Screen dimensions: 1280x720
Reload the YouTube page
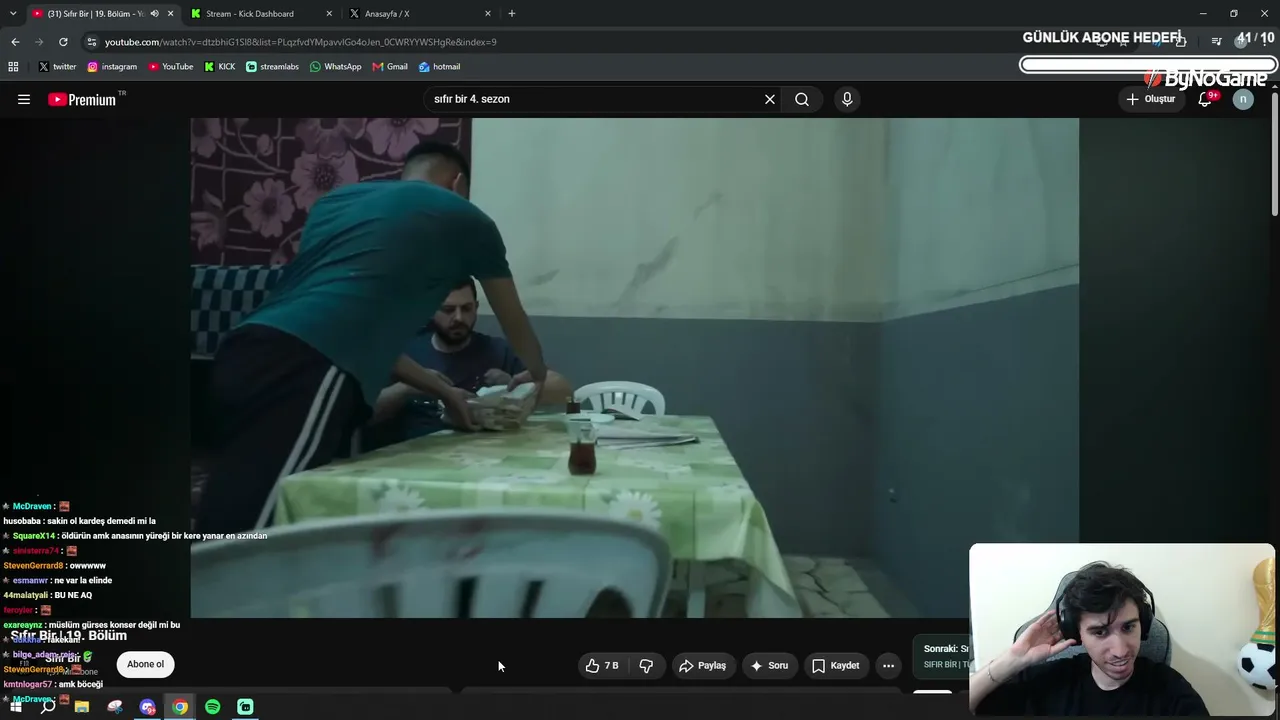pyautogui.click(x=63, y=42)
